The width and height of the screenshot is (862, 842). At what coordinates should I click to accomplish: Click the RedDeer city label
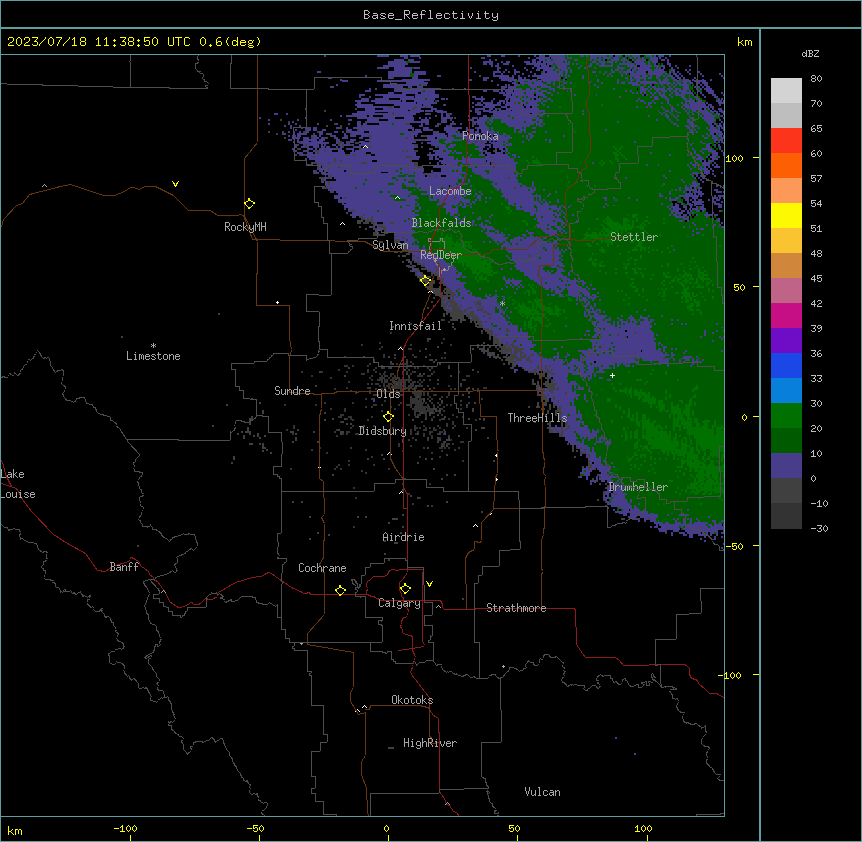pos(441,255)
